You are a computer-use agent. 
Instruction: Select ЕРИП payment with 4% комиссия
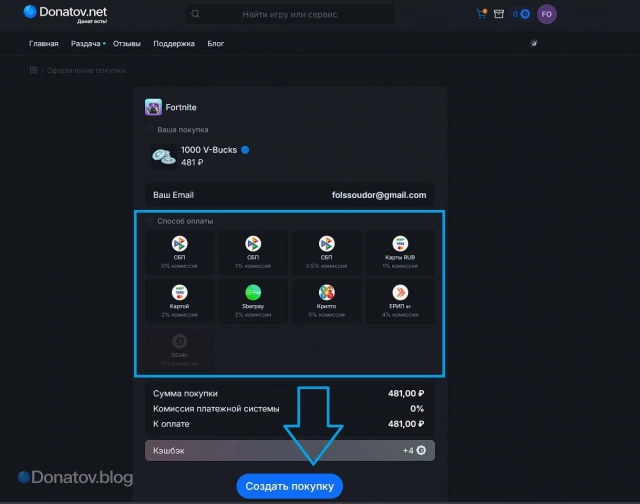pyautogui.click(x=400, y=301)
